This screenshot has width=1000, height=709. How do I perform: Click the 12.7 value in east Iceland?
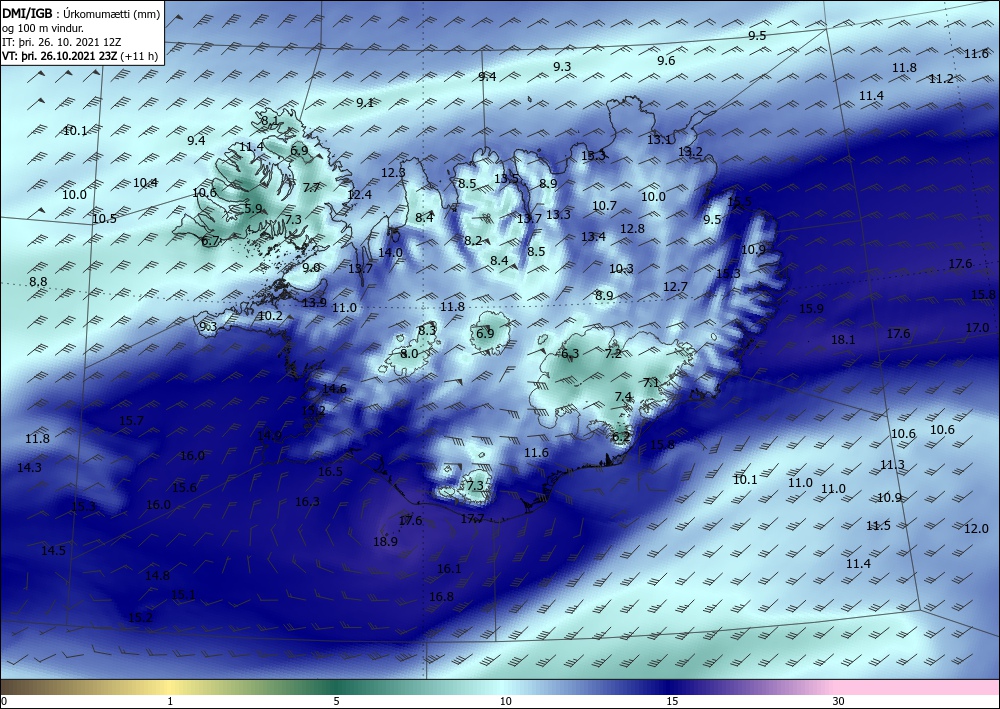[675, 286]
